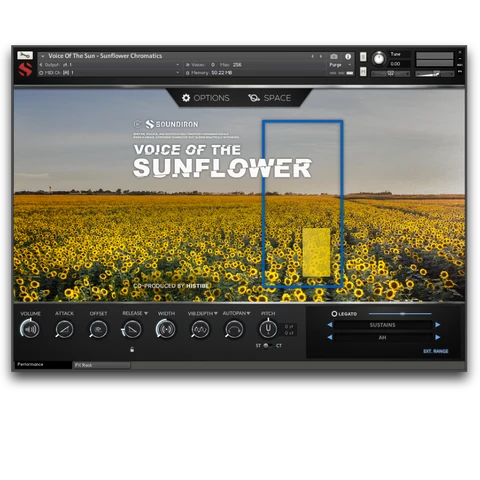Open the Vib.Depth dropdown arrow
Viewport: 480px width, 480px height.
click(216, 313)
